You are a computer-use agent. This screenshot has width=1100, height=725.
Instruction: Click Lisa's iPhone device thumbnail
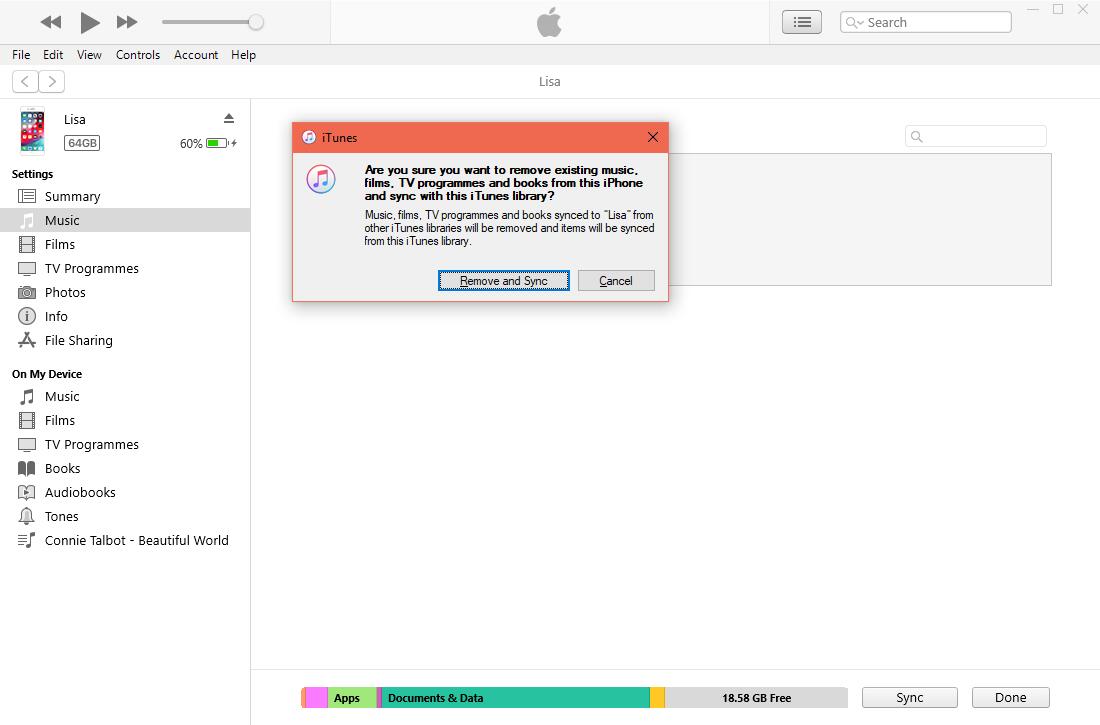pyautogui.click(x=32, y=131)
